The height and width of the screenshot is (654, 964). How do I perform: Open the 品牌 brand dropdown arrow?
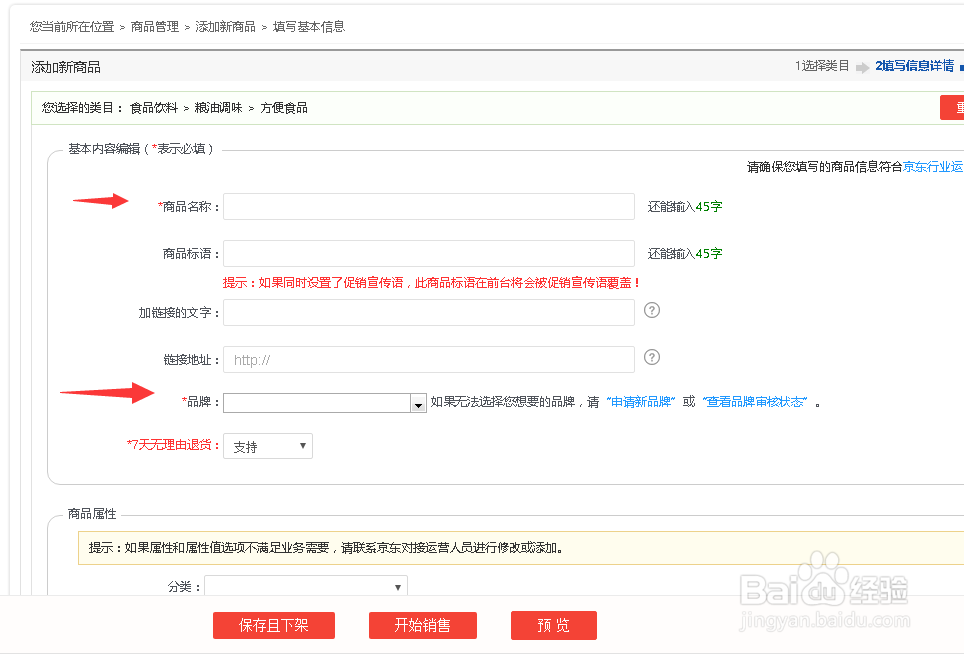(419, 402)
